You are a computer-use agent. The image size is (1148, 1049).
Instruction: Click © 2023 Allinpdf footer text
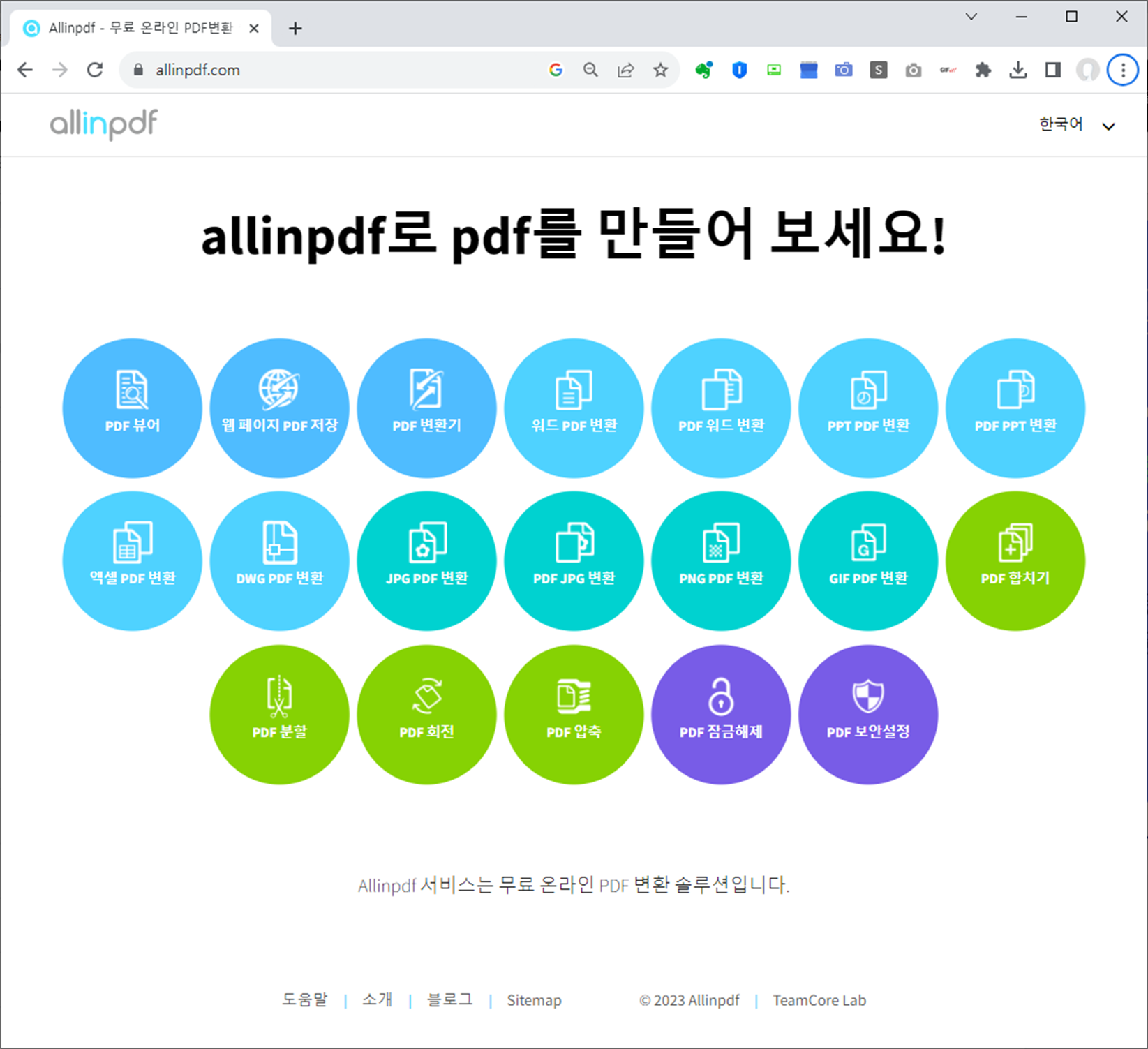coord(689,1000)
